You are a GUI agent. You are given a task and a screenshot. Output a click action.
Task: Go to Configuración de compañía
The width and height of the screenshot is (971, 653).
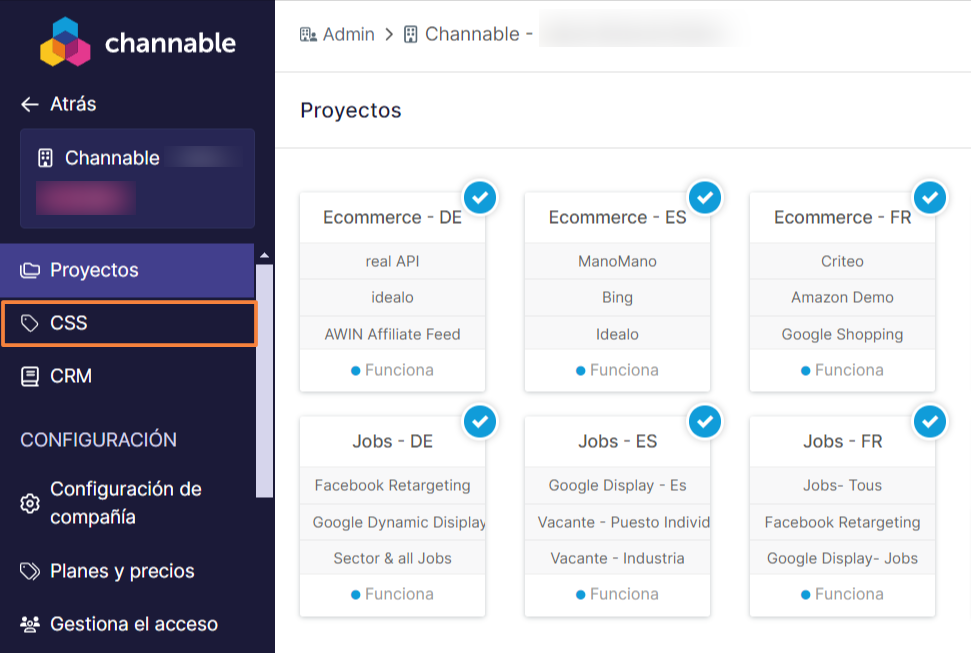tap(128, 503)
